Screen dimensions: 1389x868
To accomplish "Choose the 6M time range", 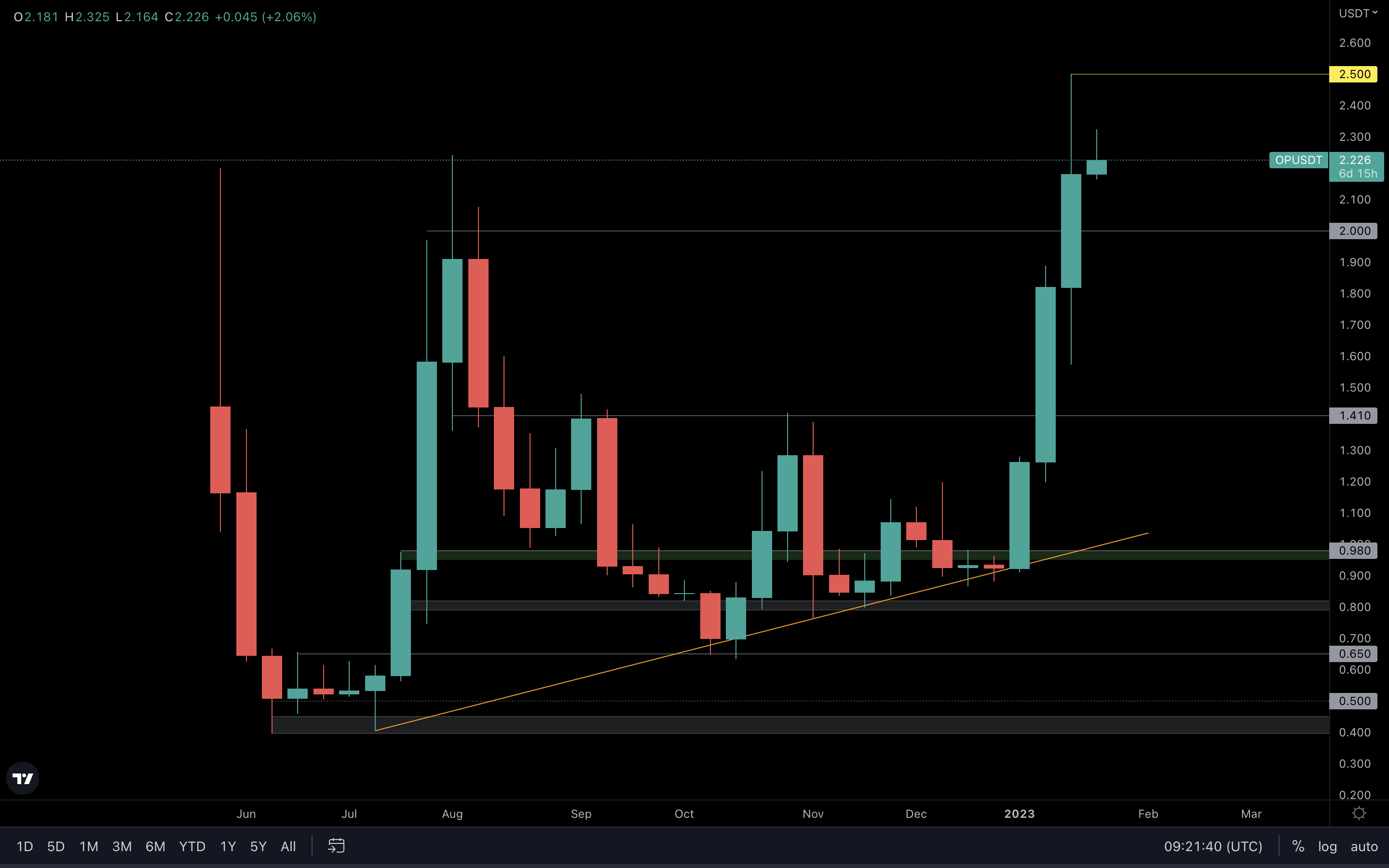I will pos(155,846).
